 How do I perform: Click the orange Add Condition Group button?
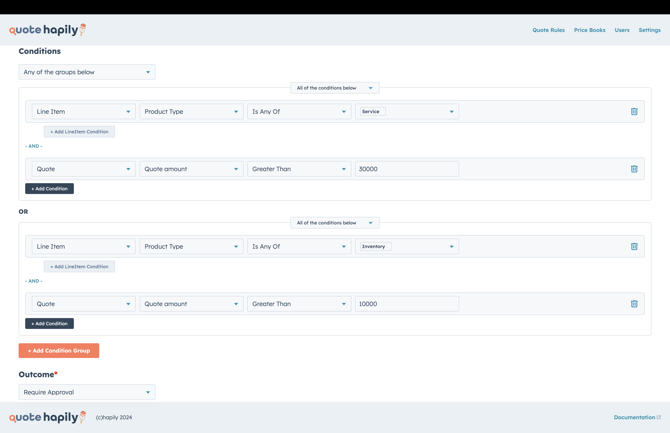tap(59, 351)
